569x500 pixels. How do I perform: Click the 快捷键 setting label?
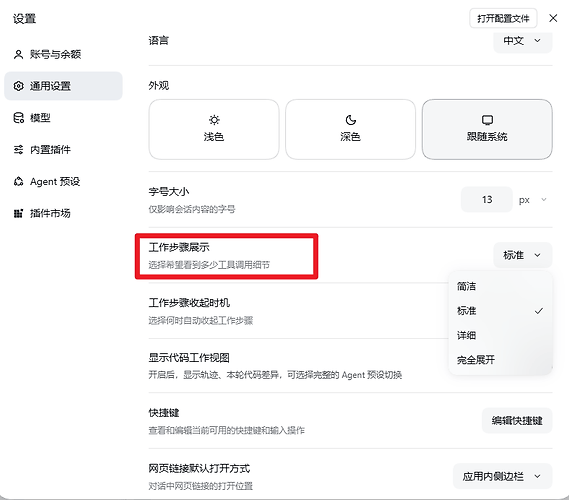click(164, 413)
